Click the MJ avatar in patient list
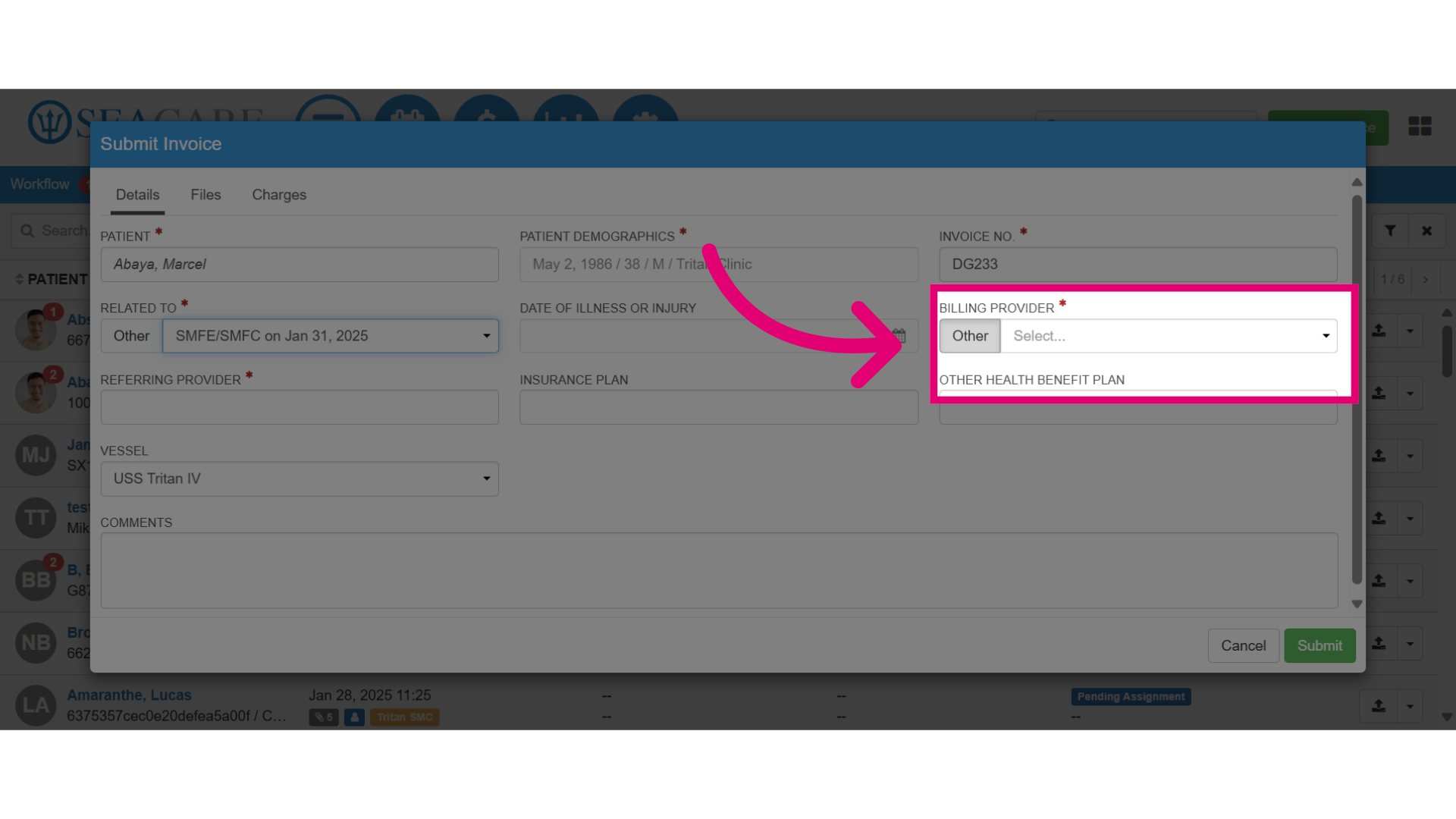This screenshot has width=1456, height=819. (36, 455)
